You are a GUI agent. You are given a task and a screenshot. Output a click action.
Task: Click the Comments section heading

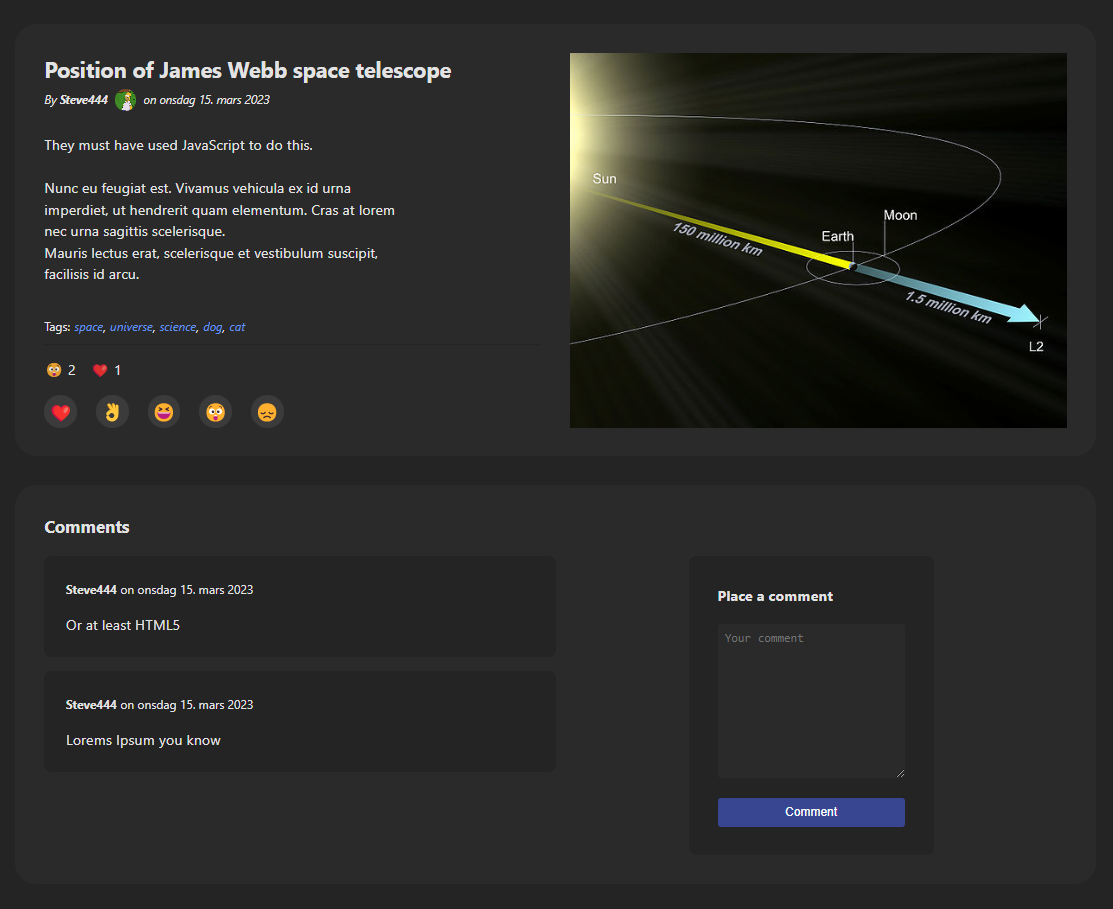point(87,527)
